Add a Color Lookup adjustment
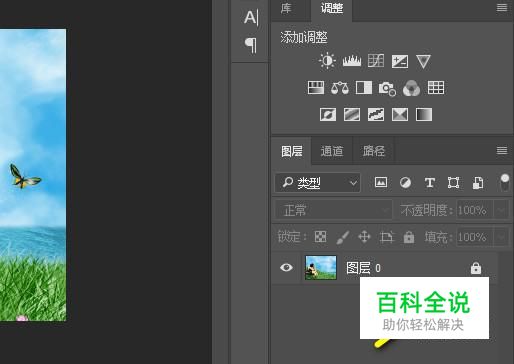This screenshot has height=364, width=514. click(x=436, y=88)
